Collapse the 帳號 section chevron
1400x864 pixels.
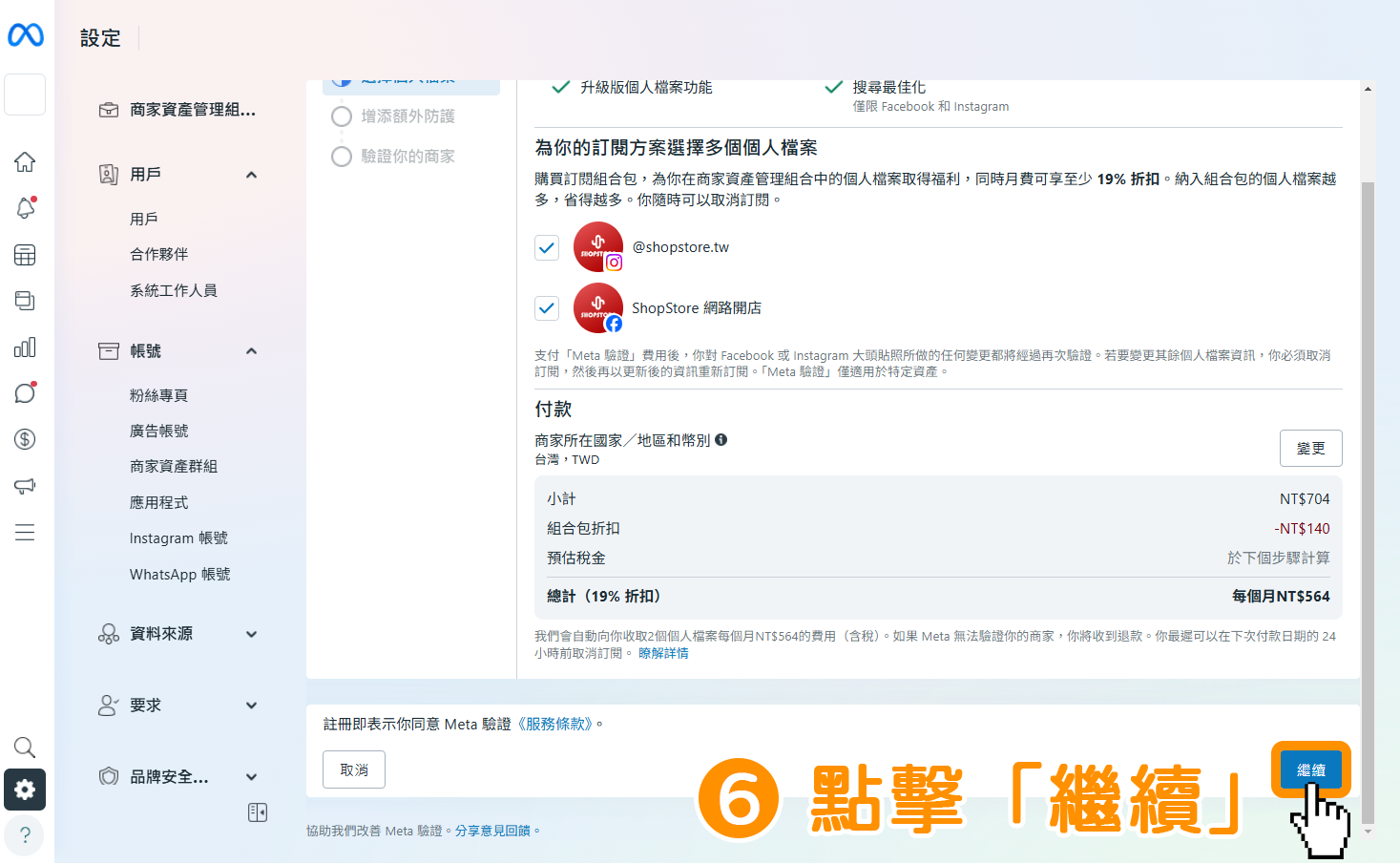point(251,351)
